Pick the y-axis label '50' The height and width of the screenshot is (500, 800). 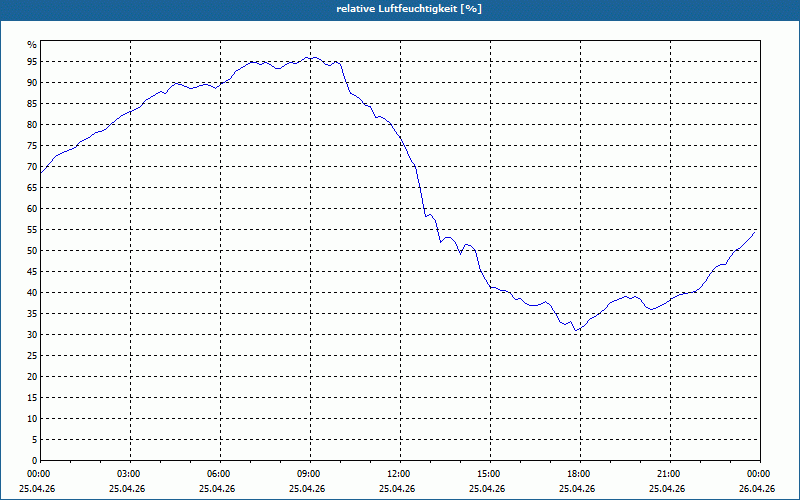(32, 251)
